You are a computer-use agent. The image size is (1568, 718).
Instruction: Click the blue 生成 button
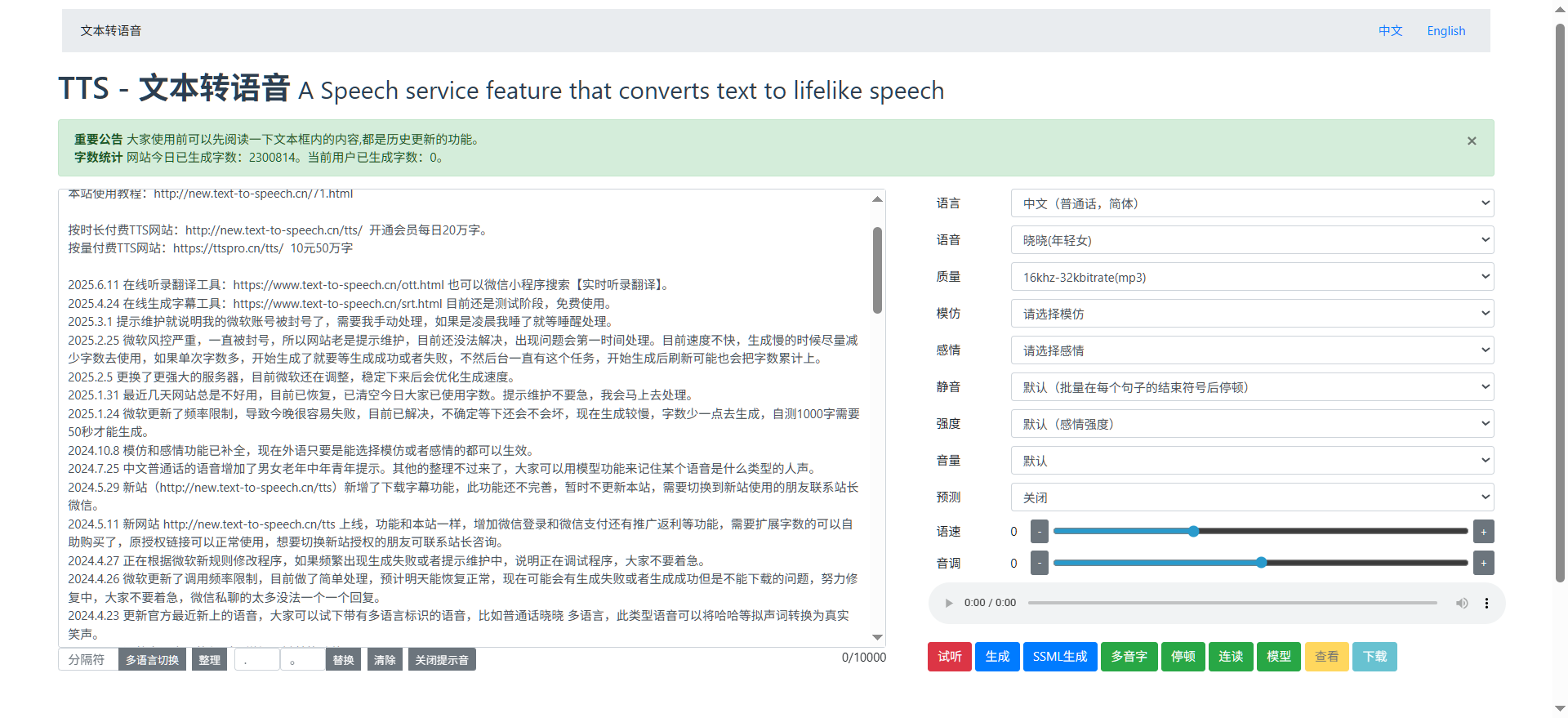click(x=997, y=657)
